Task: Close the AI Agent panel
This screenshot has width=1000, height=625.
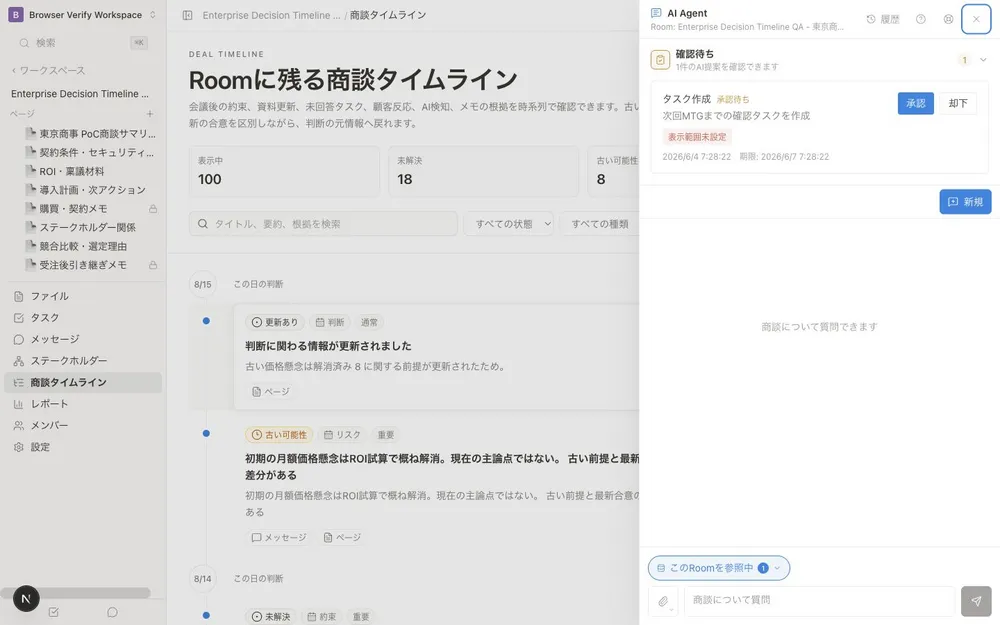Action: click(976, 19)
